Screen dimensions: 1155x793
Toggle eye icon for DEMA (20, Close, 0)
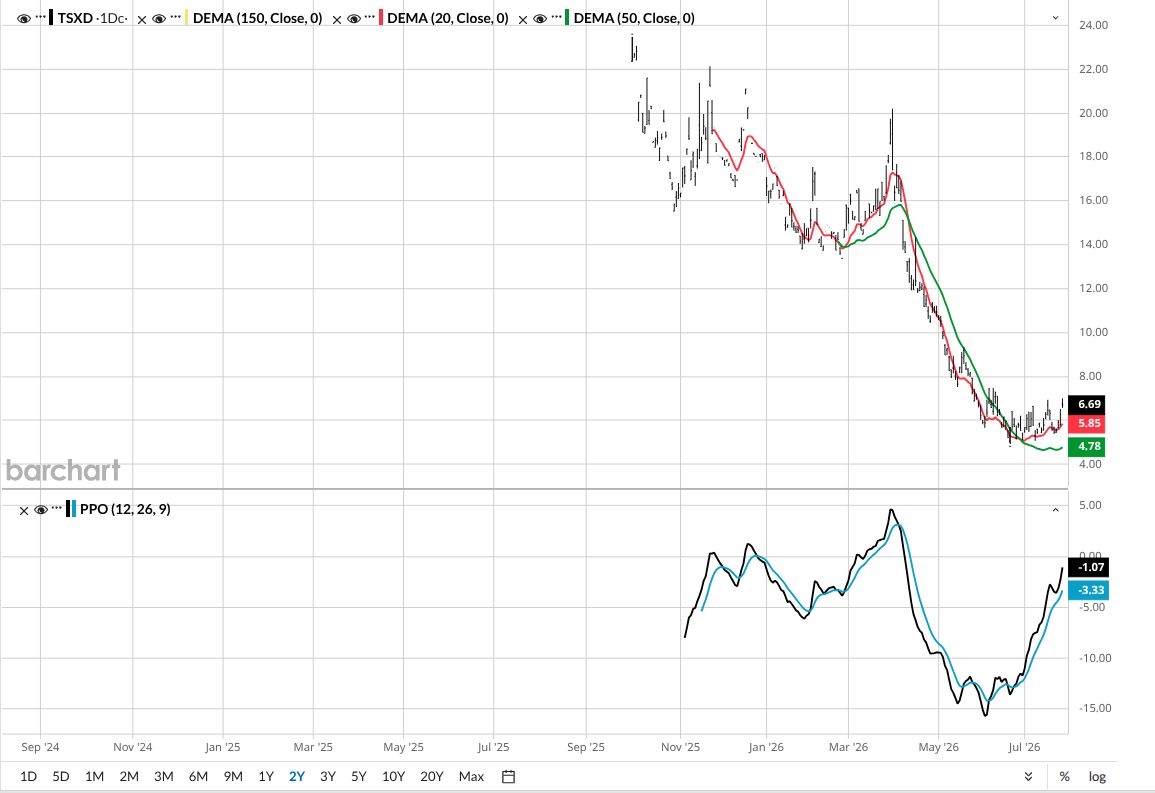point(354,18)
